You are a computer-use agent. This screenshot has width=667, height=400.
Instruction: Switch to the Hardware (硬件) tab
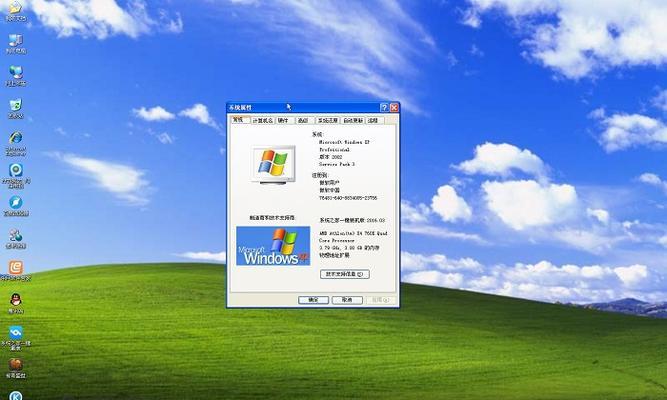[x=284, y=121]
